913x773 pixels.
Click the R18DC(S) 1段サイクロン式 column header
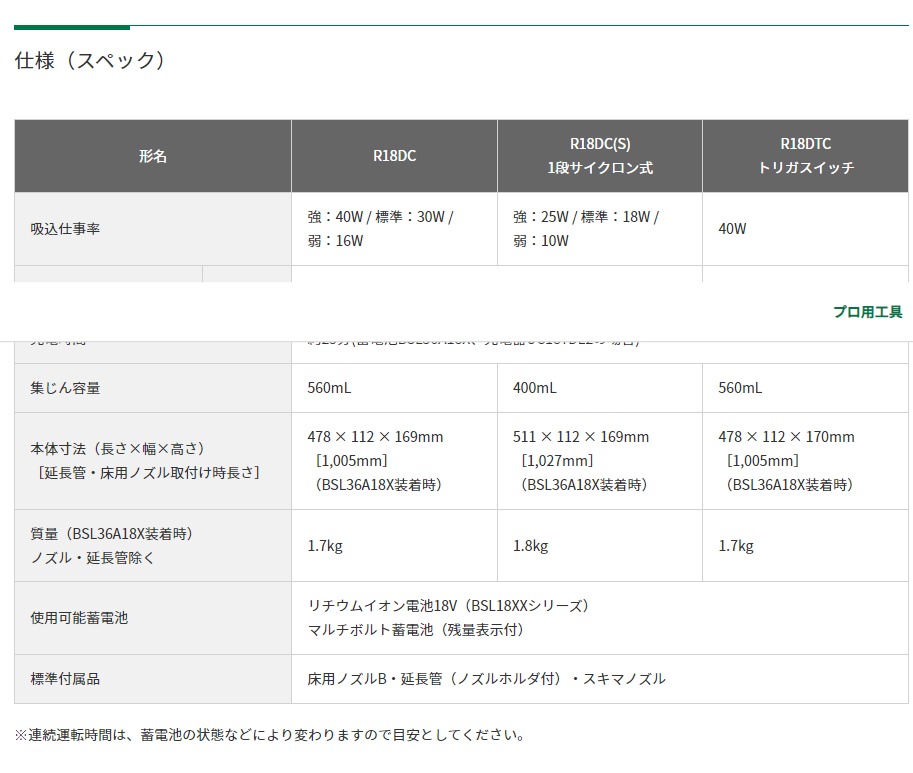(x=599, y=156)
